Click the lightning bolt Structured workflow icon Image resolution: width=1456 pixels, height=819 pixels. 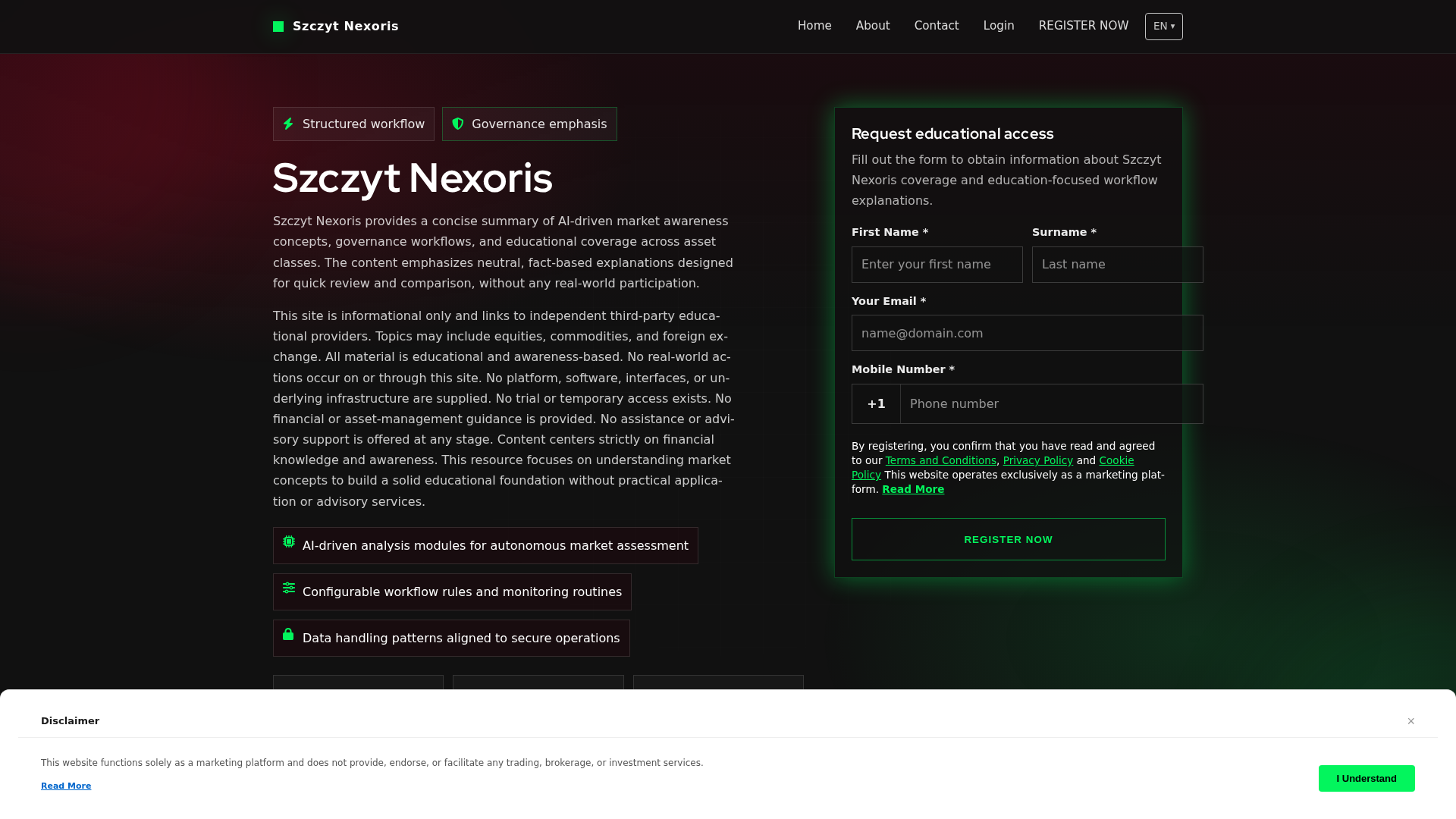[x=288, y=124]
